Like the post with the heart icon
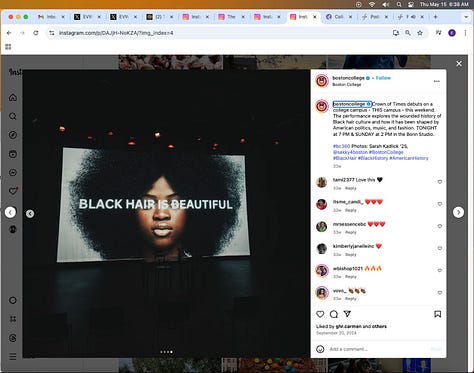474x373 pixels. point(320,314)
